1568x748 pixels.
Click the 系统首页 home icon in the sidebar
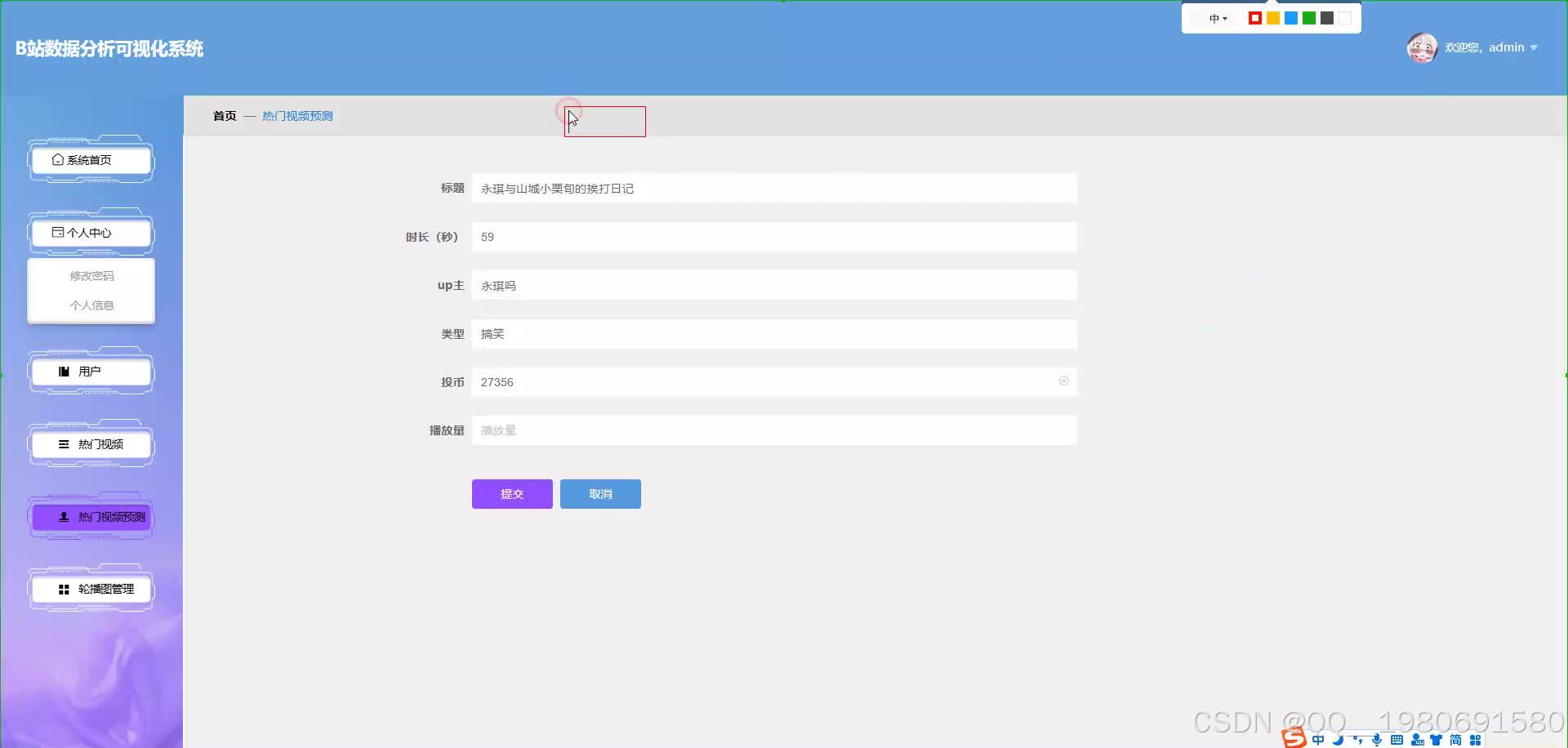click(x=57, y=159)
